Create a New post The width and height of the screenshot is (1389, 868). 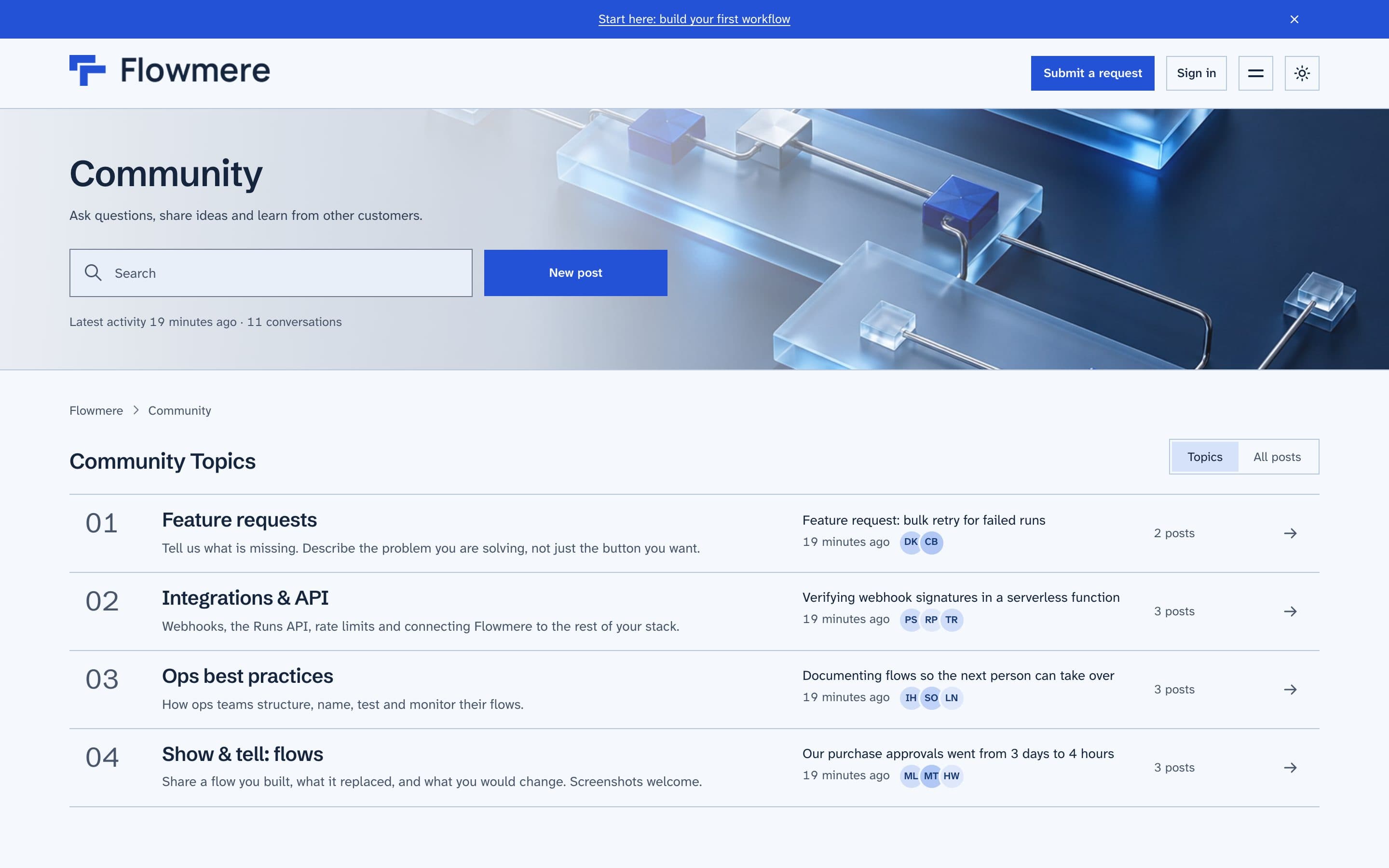coord(575,272)
